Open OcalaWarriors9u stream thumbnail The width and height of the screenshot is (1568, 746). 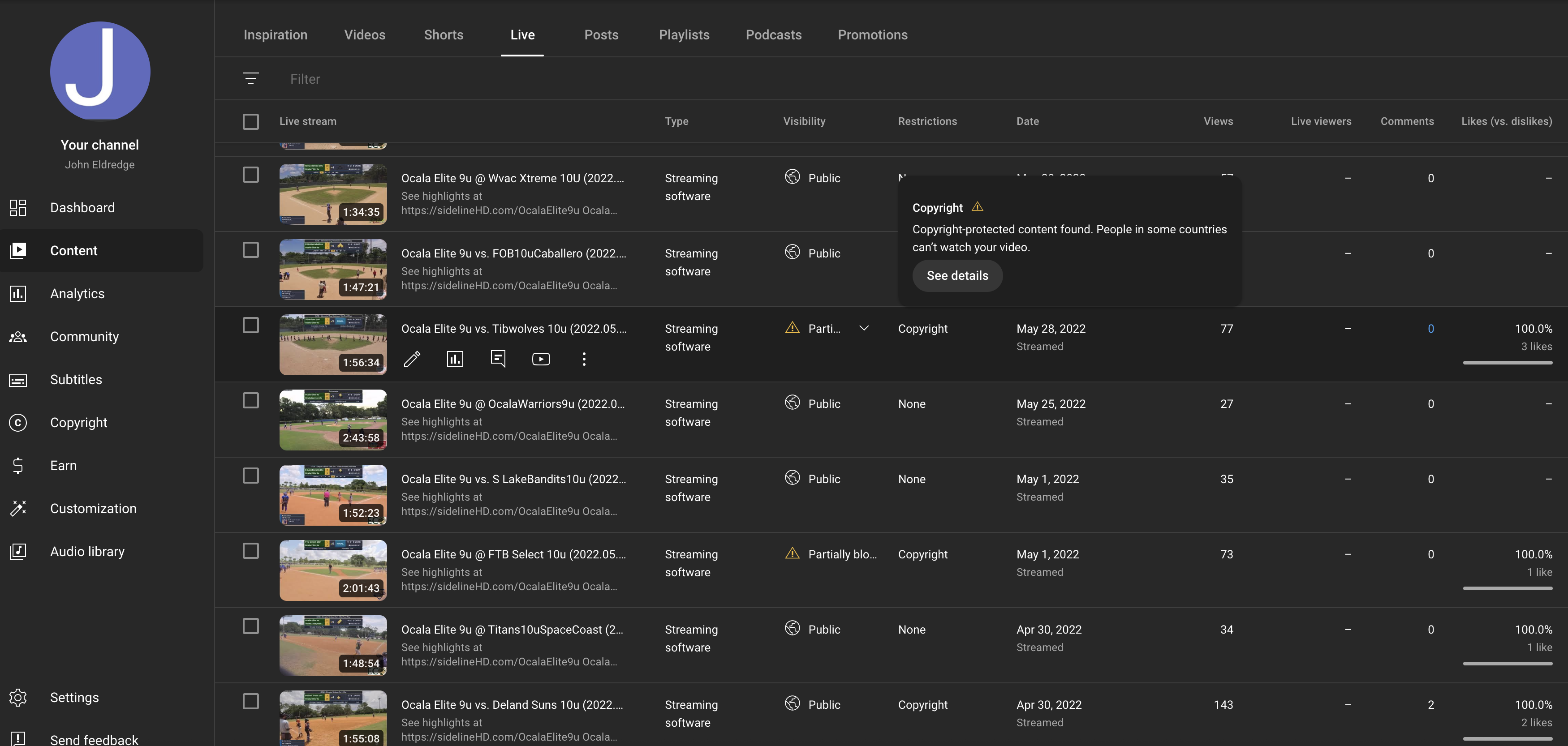pyautogui.click(x=333, y=420)
